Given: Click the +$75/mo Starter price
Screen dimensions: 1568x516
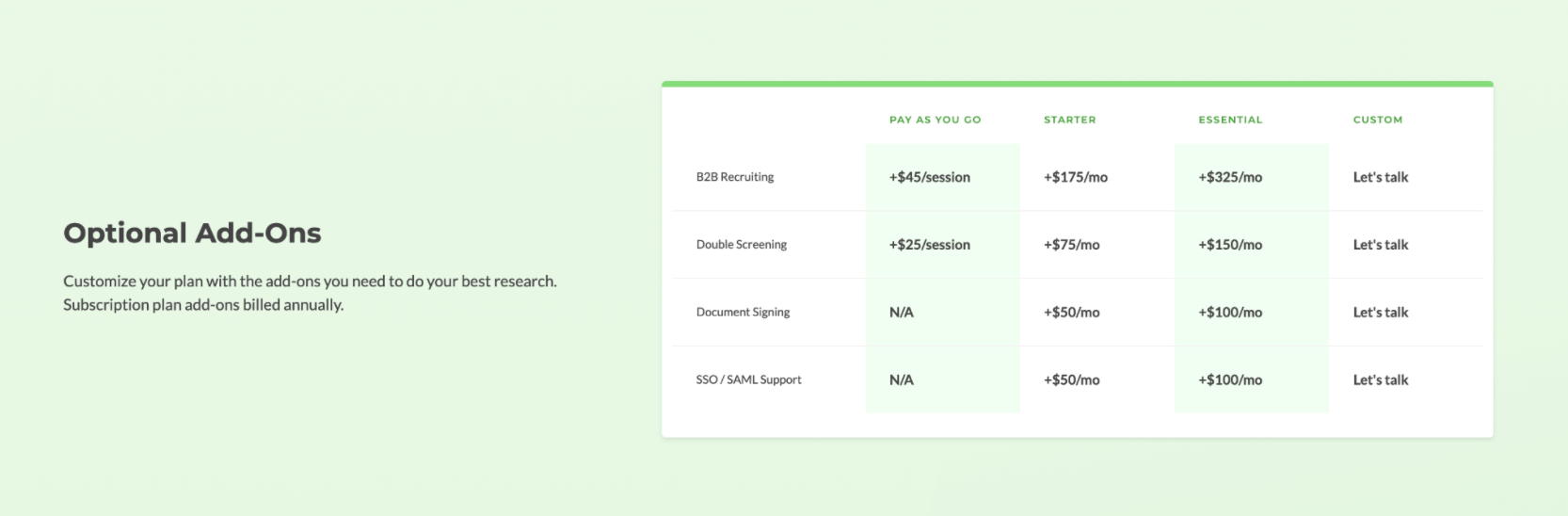Looking at the screenshot, I should tap(1071, 245).
